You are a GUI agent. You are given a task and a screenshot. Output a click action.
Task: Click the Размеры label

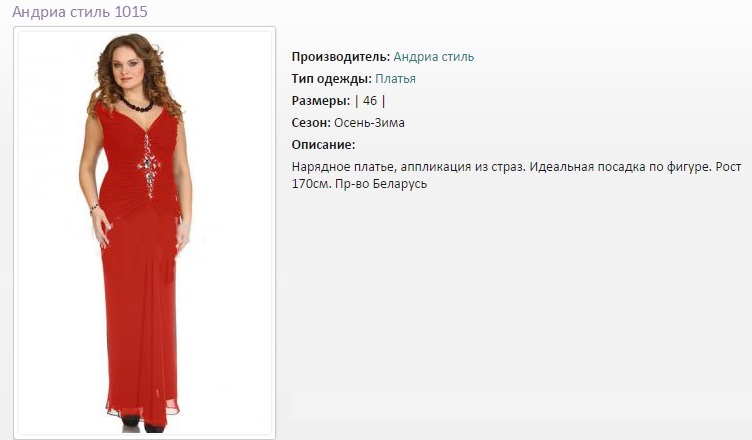click(321, 101)
